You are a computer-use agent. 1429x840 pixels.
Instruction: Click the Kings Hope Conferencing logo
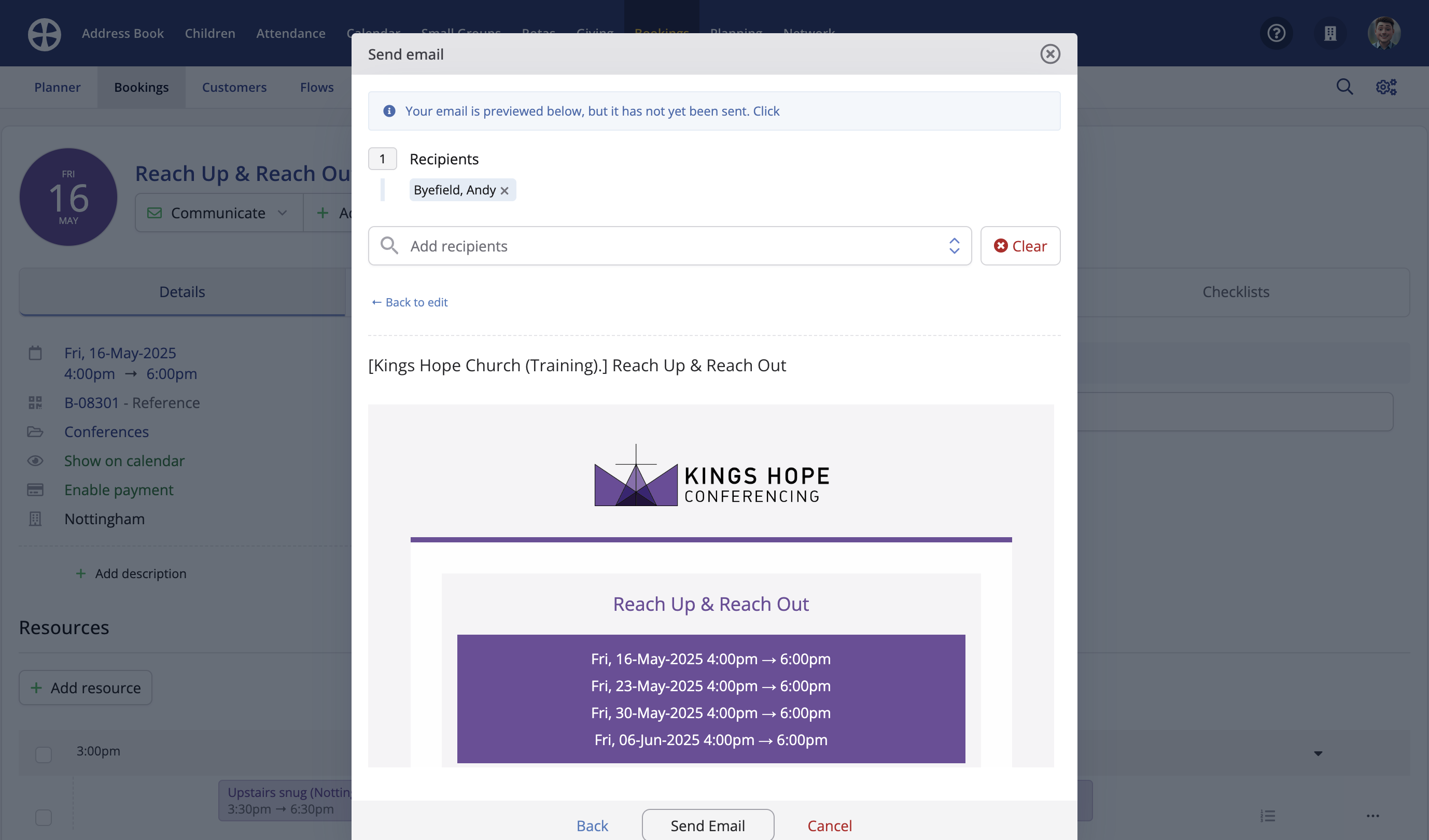(x=711, y=476)
